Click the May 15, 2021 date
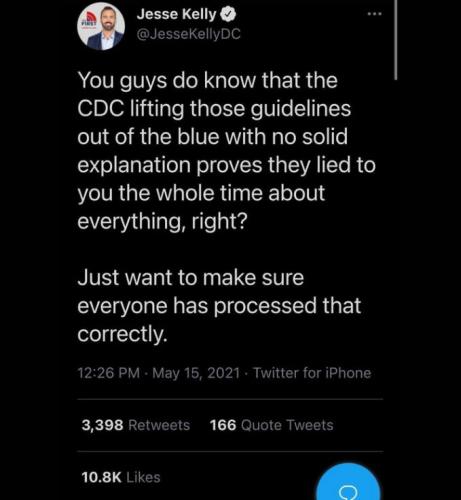This screenshot has width=461, height=500. (196, 373)
